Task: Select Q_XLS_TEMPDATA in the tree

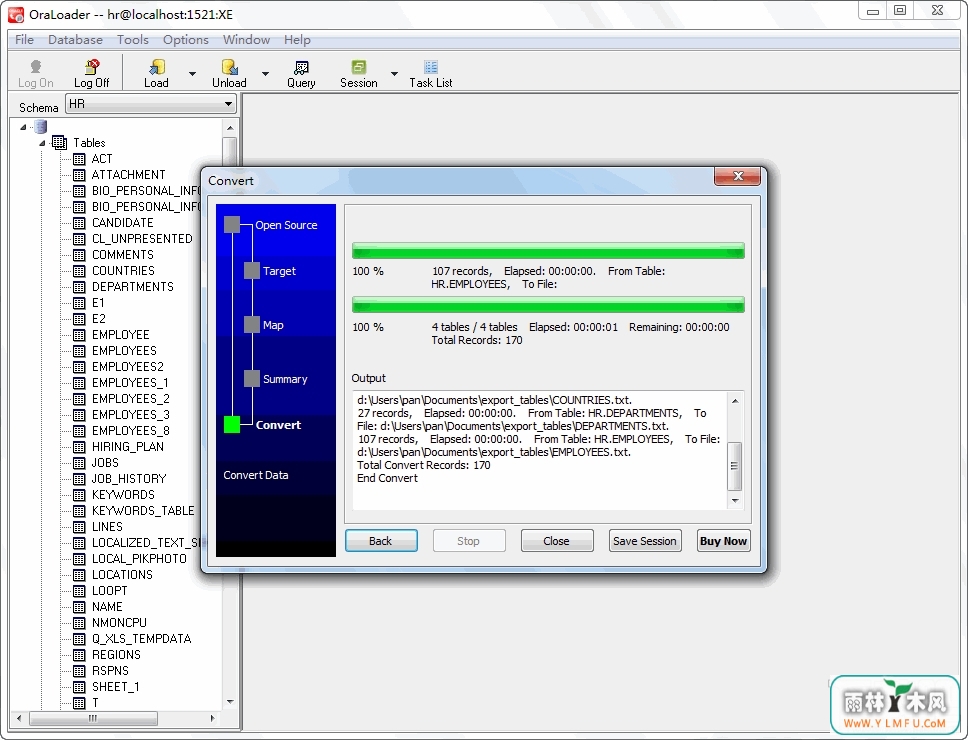Action: coord(141,639)
